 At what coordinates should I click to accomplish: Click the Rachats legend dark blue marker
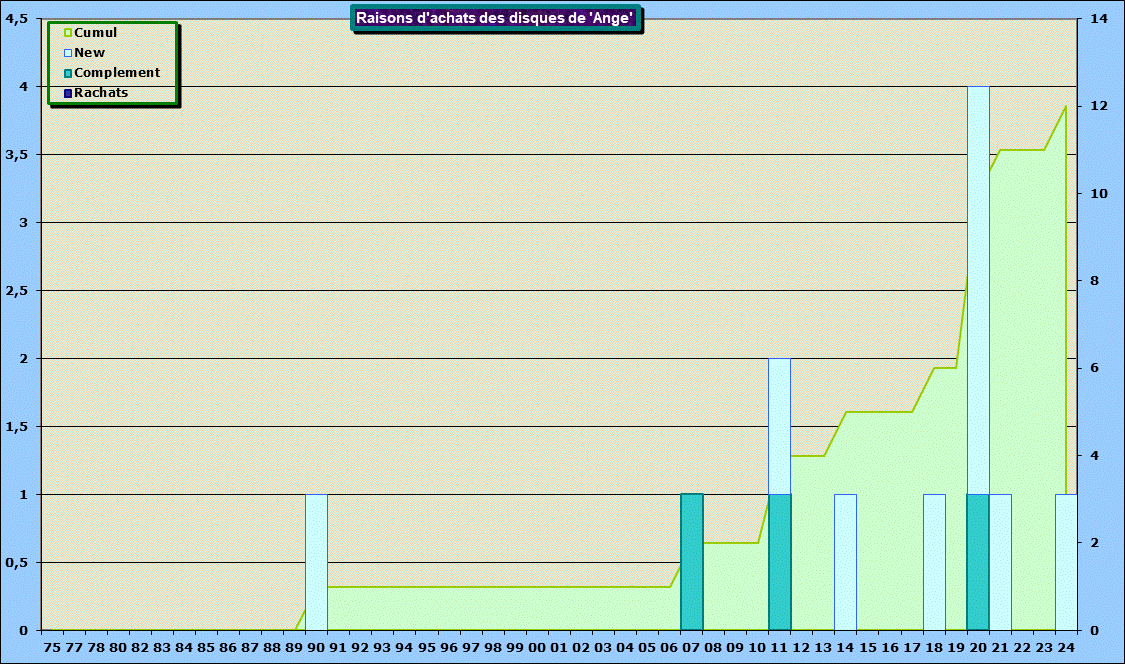click(x=68, y=93)
